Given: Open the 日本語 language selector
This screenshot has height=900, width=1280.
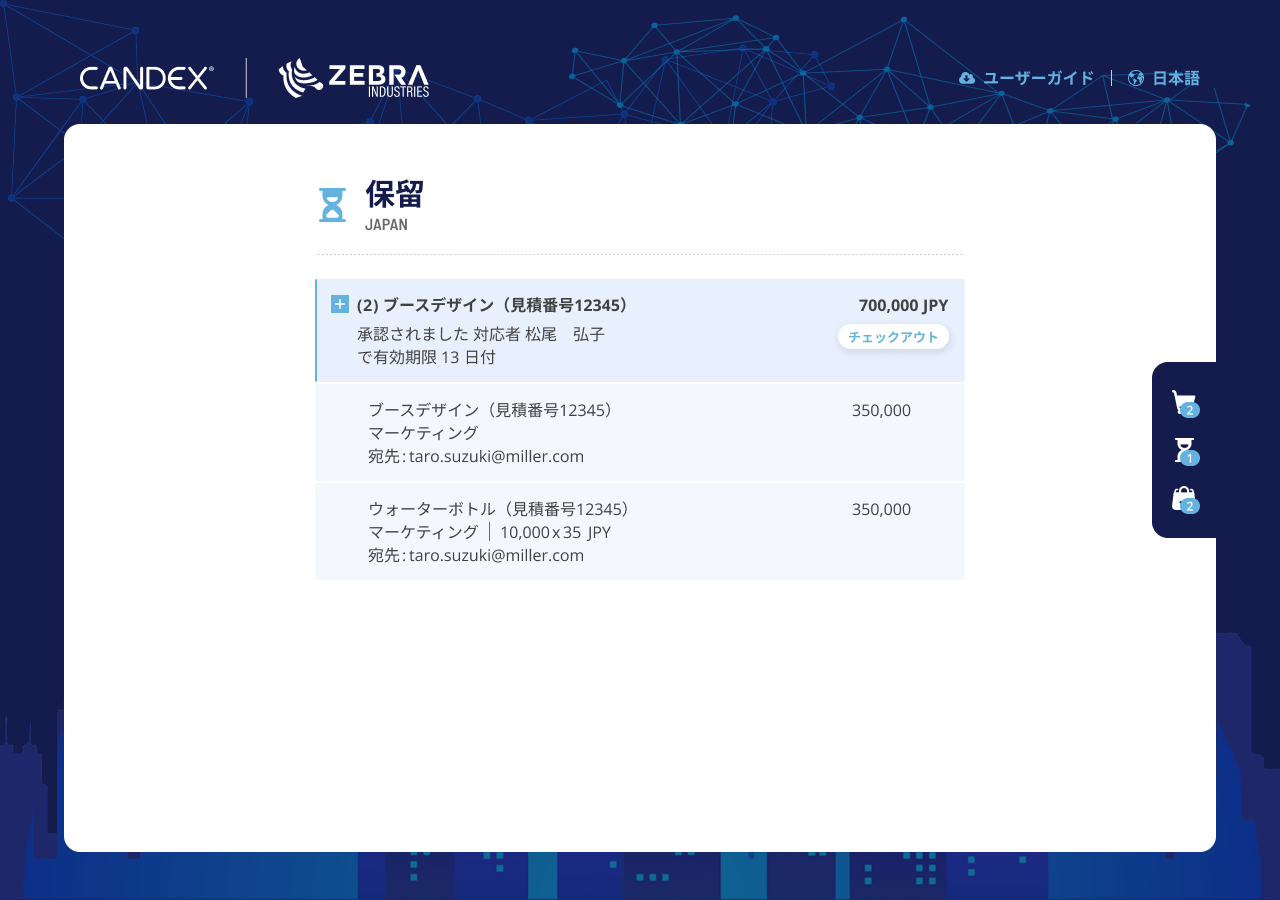Looking at the screenshot, I should pyautogui.click(x=1176, y=78).
